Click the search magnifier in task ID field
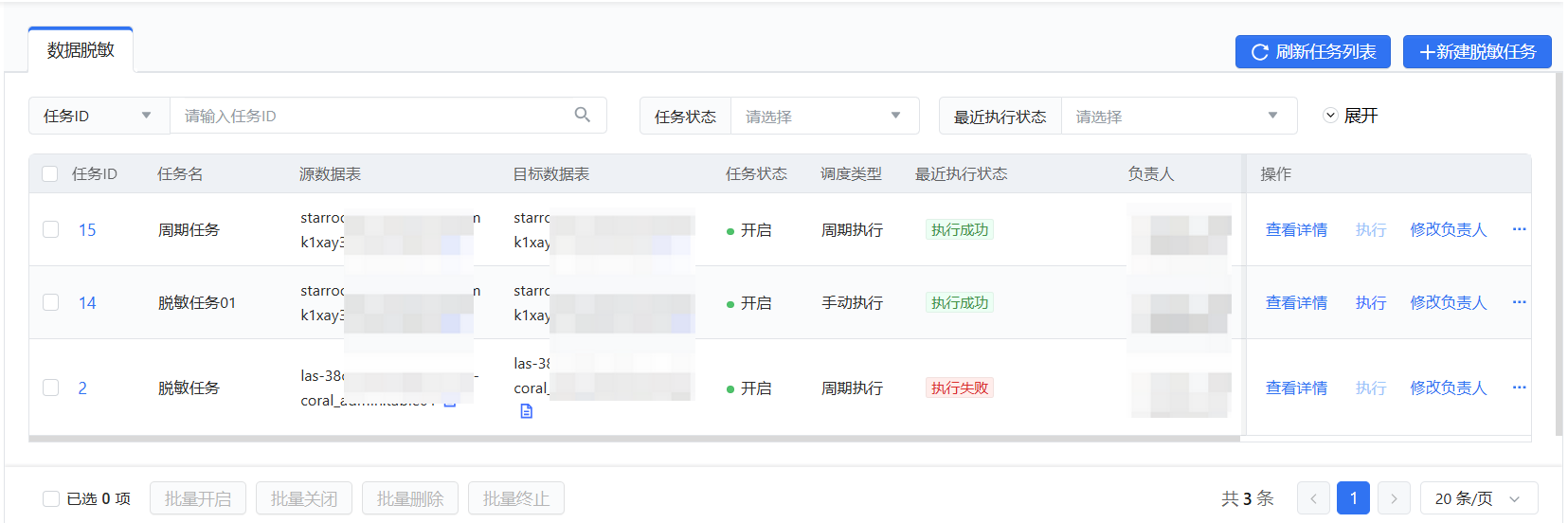 [582, 115]
